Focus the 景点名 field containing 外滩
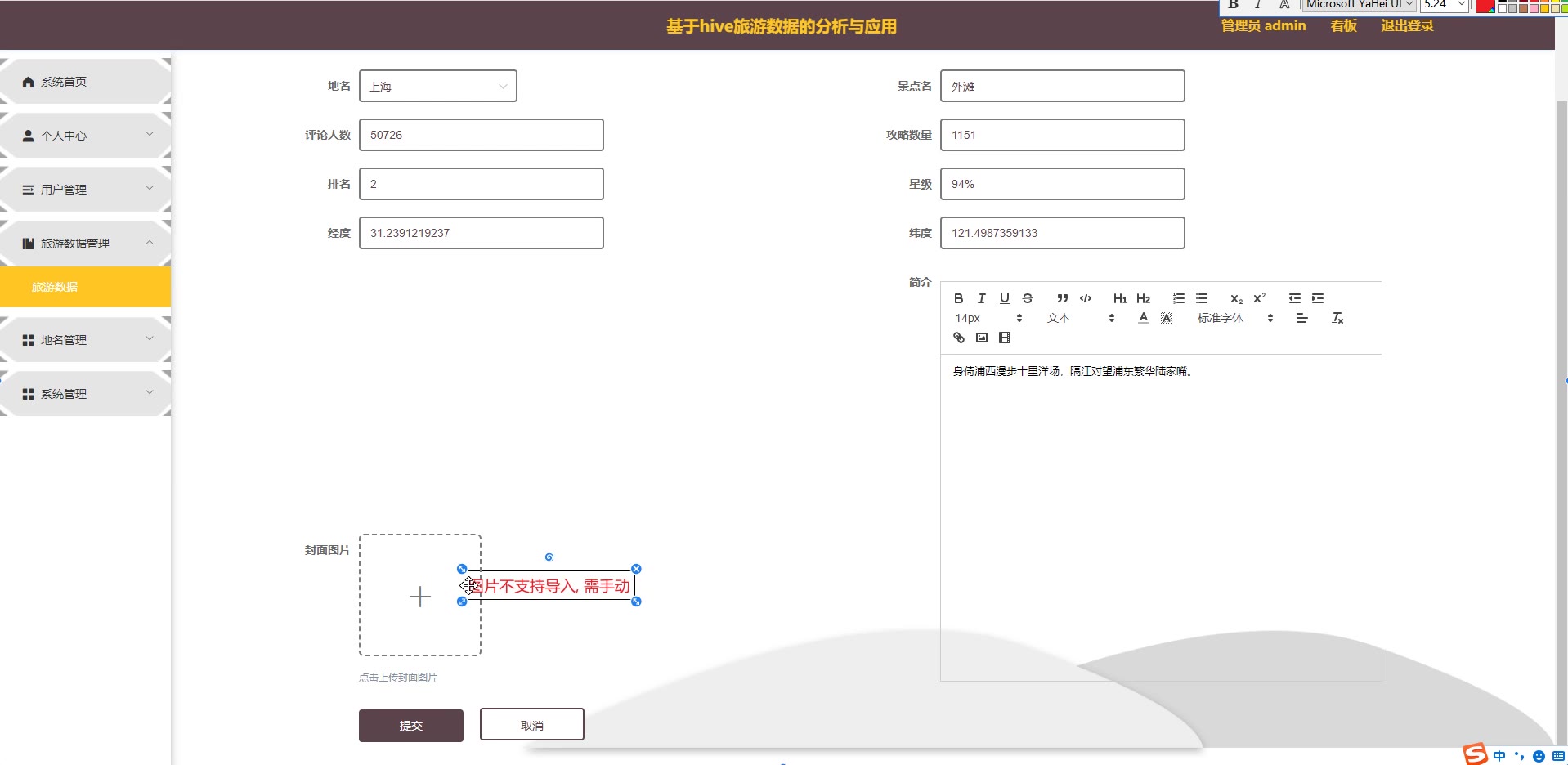Screen dimensions: 1568x765 click(1063, 86)
